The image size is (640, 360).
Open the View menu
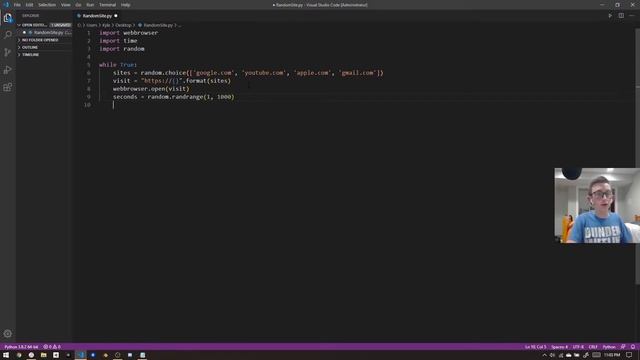point(66,5)
